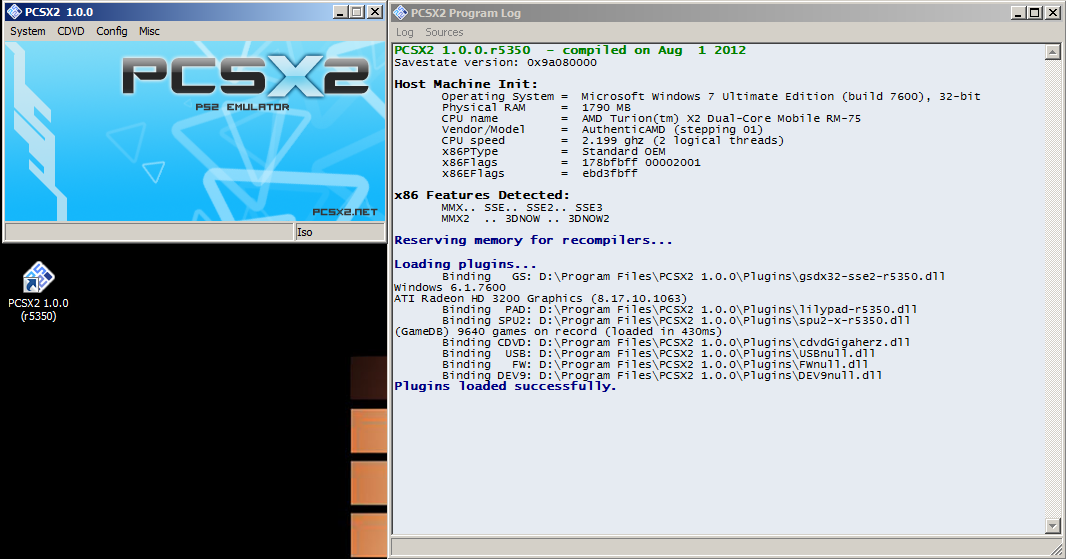The image size is (1066, 559).
Task: Maximize the PCSX2 Program Log window
Action: coord(1035,13)
